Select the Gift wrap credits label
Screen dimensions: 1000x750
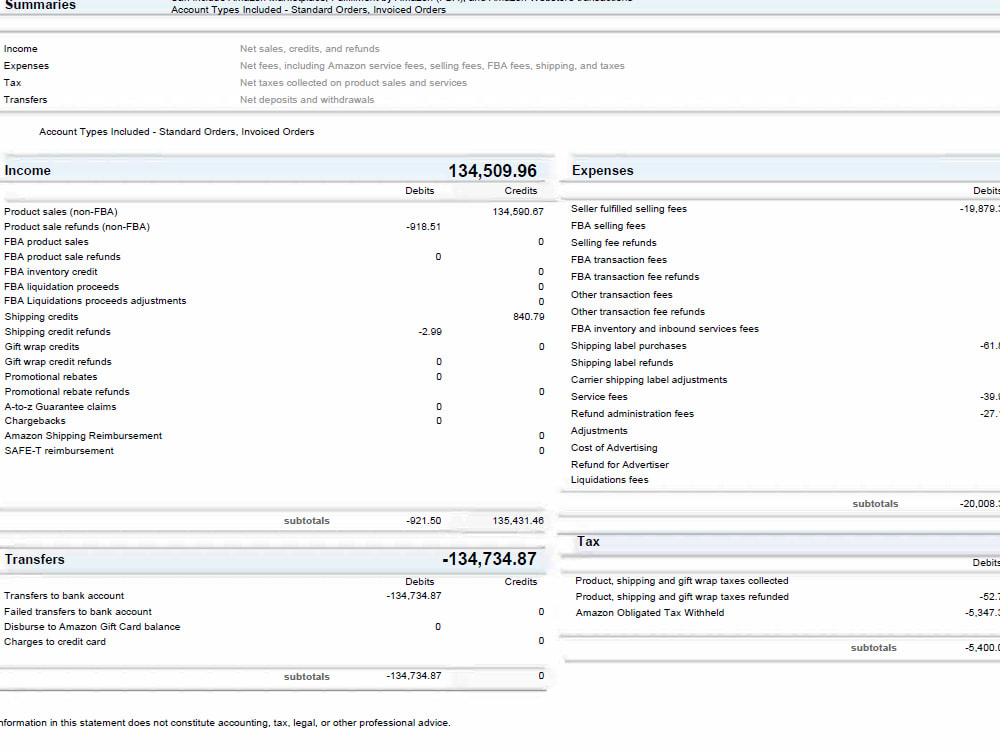point(42,347)
